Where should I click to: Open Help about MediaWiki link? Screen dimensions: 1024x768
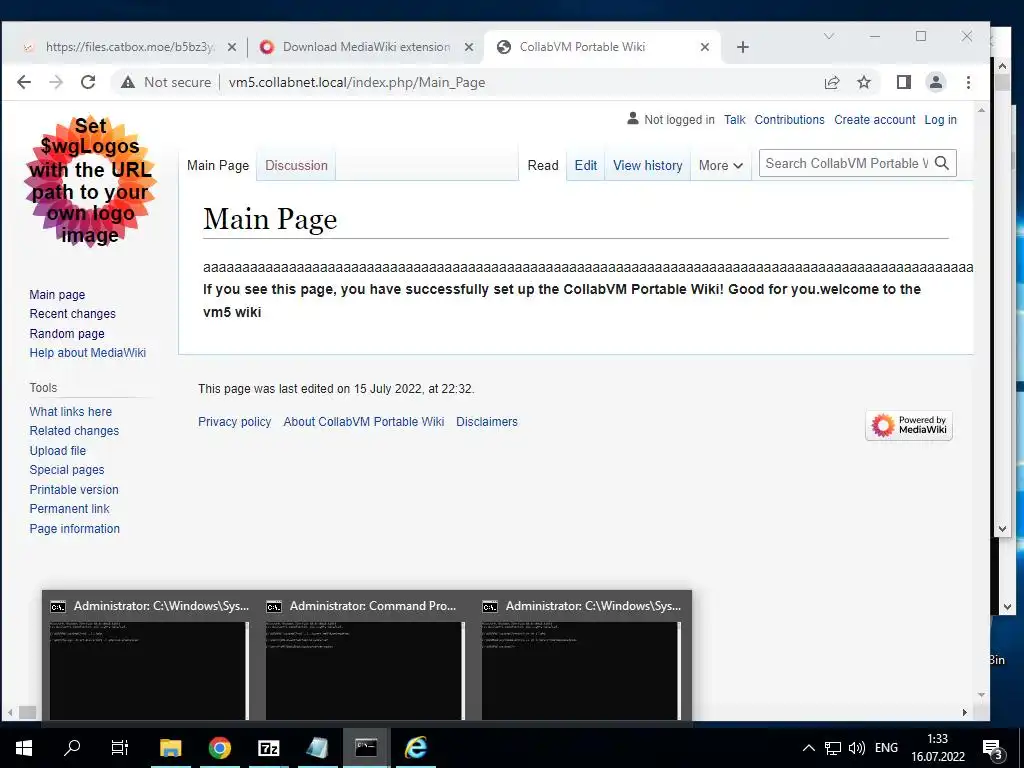[x=88, y=353]
